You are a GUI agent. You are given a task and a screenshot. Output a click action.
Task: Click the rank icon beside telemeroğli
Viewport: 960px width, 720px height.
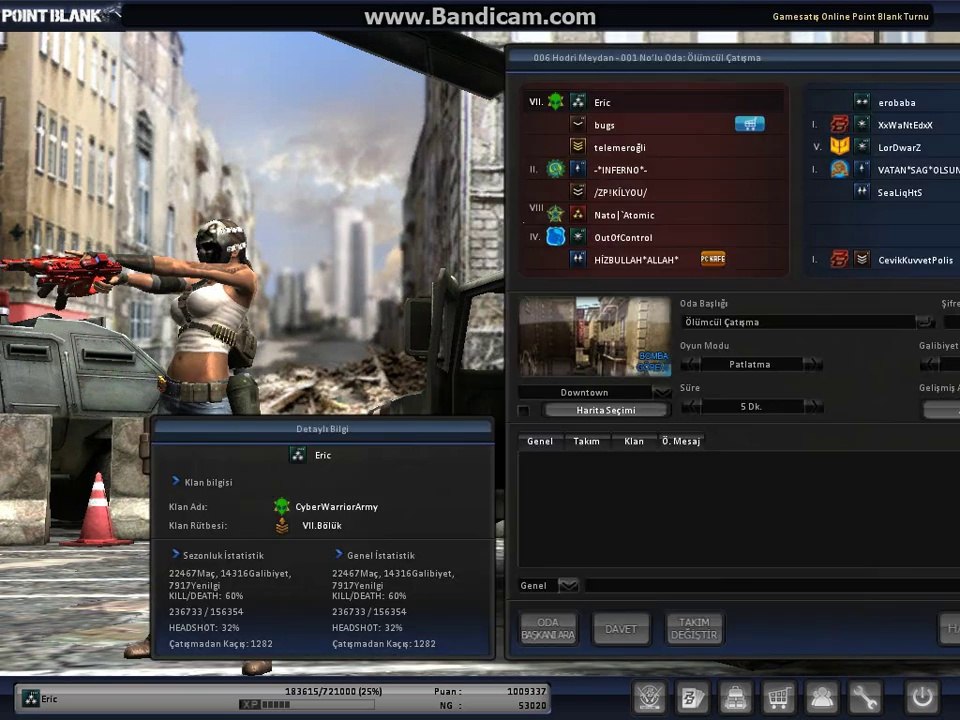click(577, 146)
